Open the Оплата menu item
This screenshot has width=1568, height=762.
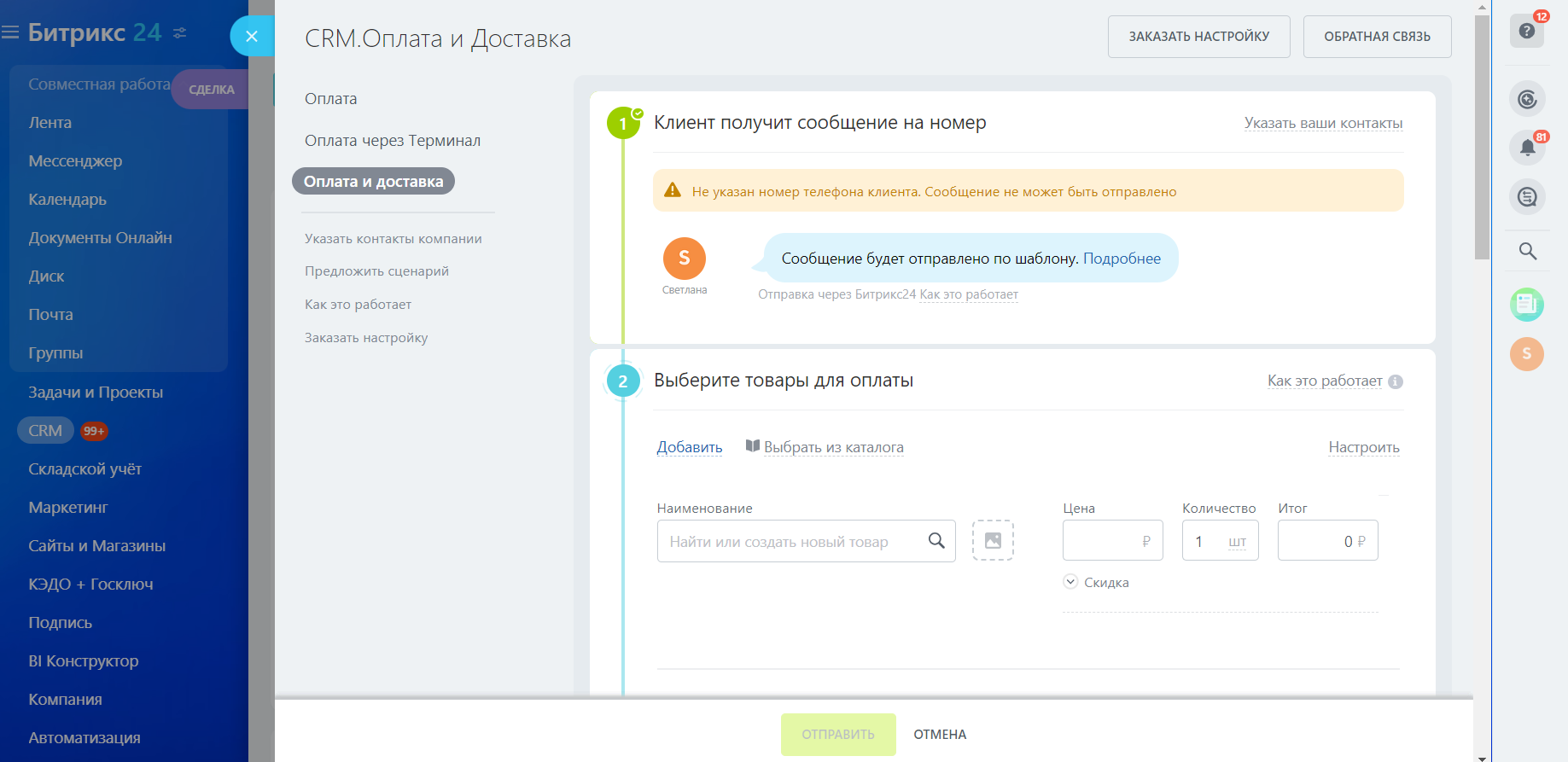click(331, 99)
